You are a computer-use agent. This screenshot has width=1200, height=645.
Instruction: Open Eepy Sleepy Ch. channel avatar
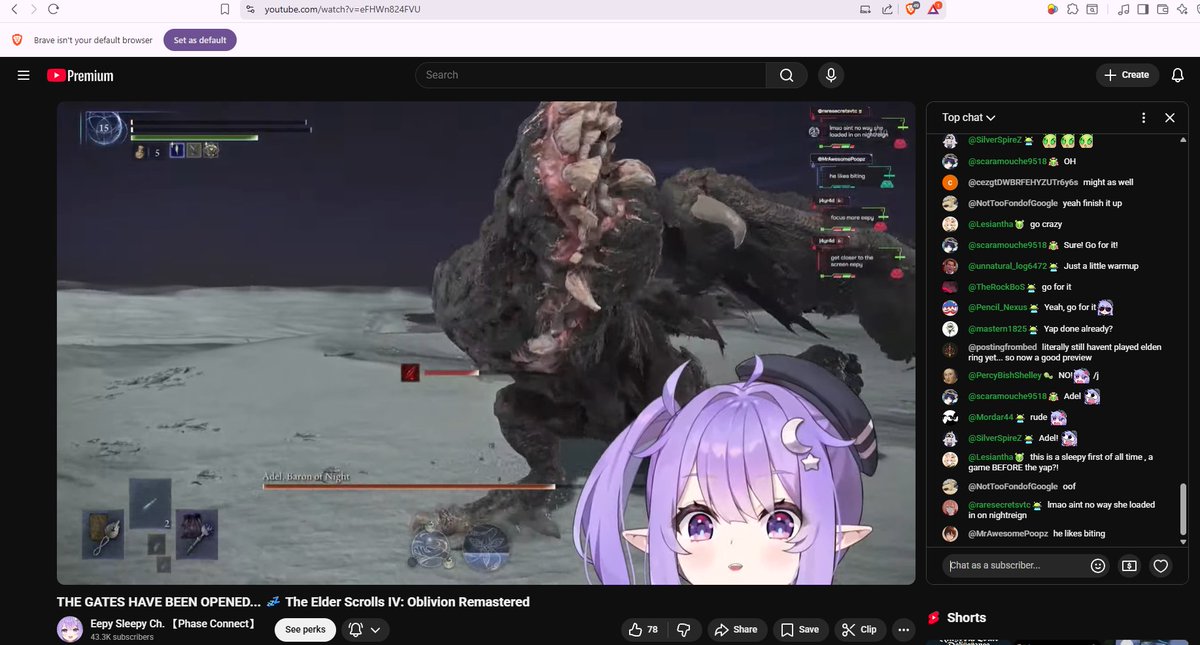[x=70, y=629]
